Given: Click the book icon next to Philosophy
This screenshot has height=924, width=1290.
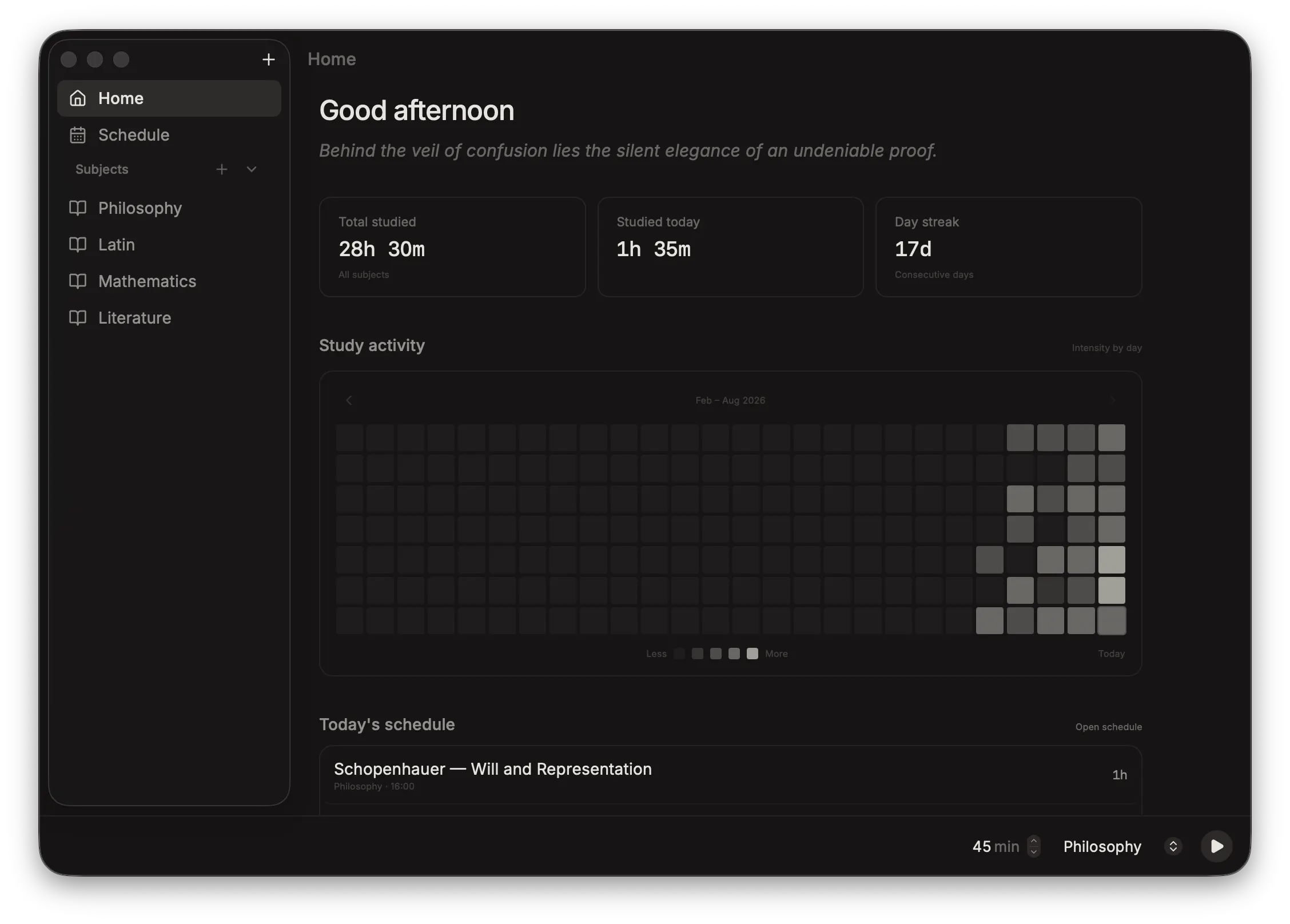Looking at the screenshot, I should pyautogui.click(x=78, y=208).
